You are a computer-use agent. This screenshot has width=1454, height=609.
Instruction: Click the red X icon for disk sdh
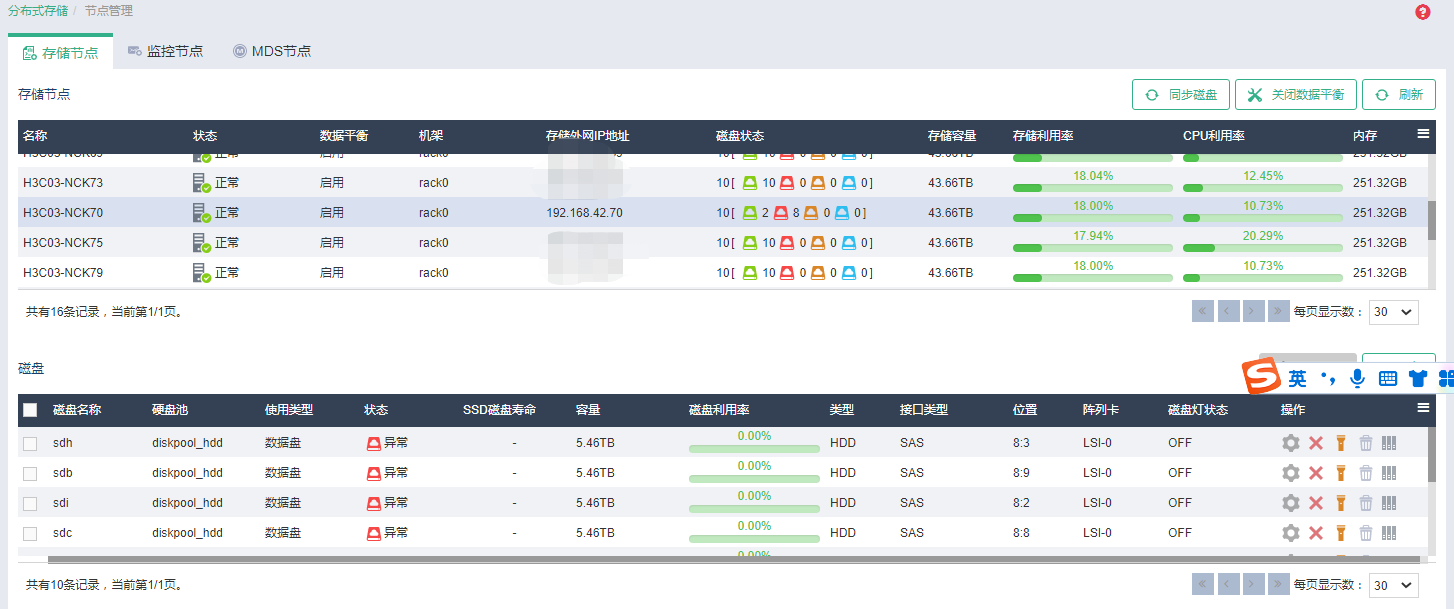point(1316,443)
